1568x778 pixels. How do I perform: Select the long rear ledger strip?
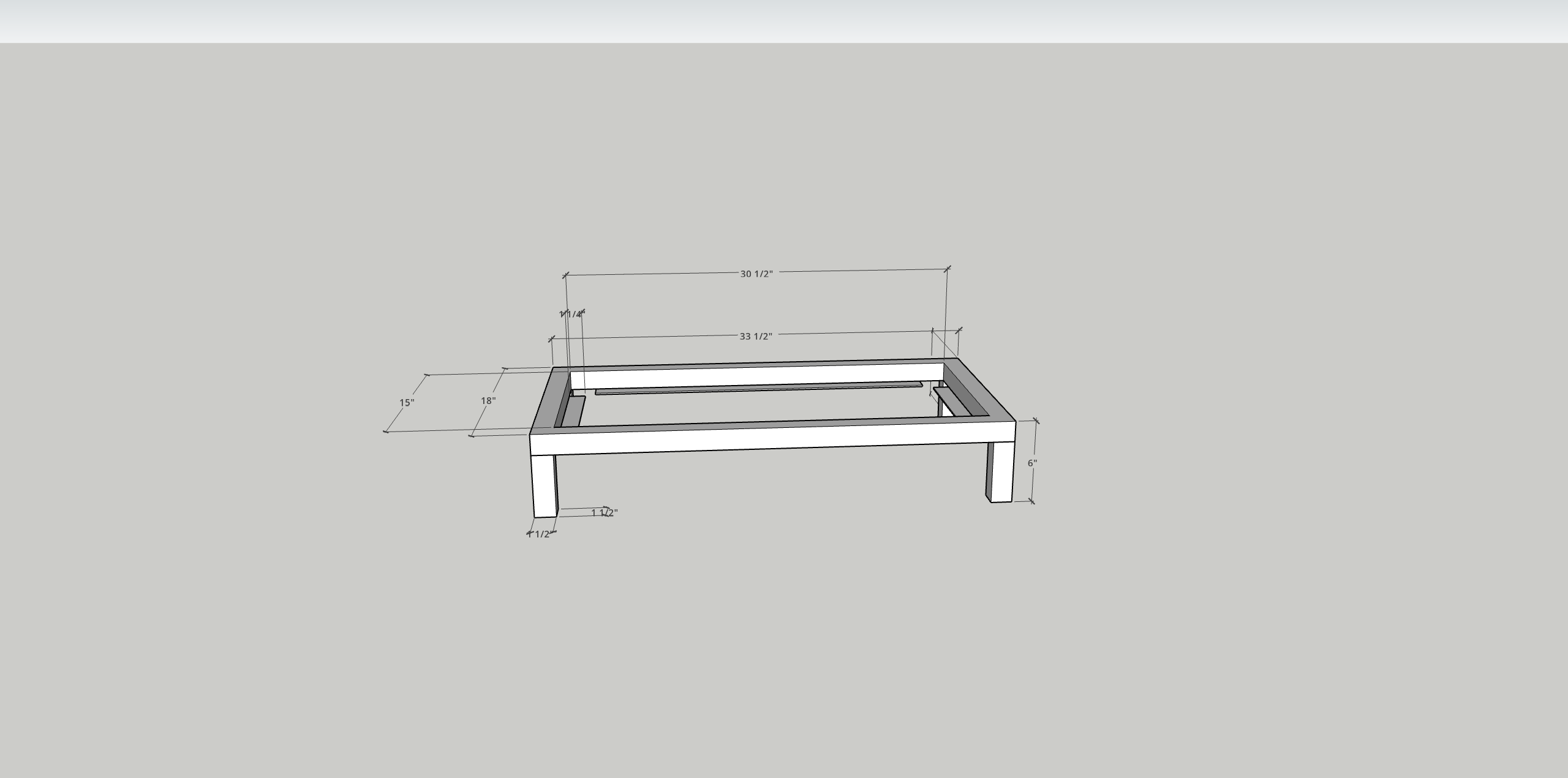758,389
